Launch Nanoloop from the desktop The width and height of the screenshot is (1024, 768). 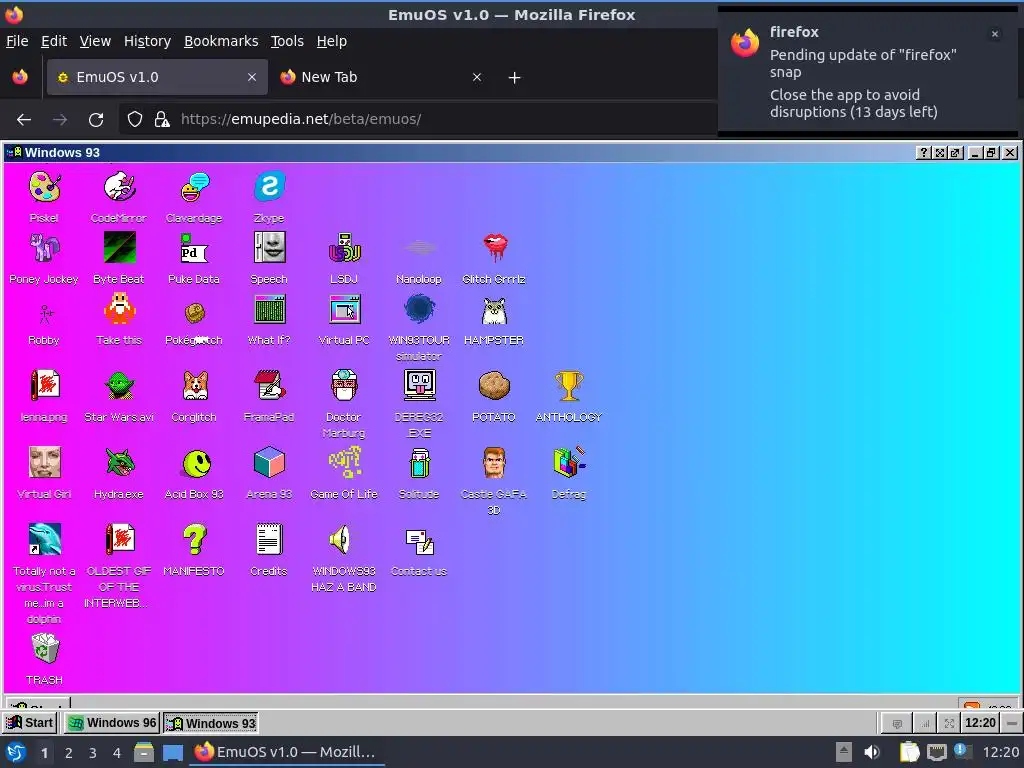click(x=419, y=248)
